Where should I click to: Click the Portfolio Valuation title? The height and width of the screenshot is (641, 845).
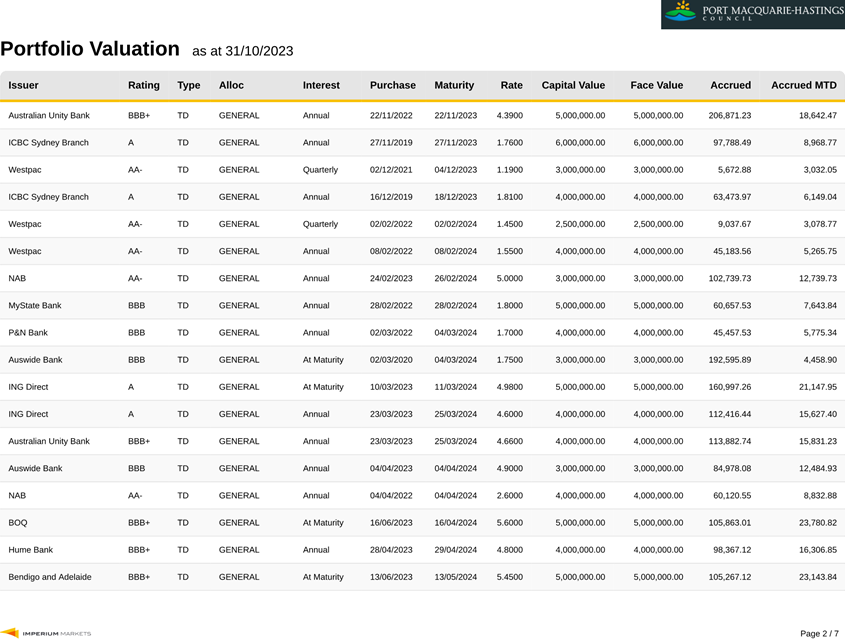pos(90,49)
